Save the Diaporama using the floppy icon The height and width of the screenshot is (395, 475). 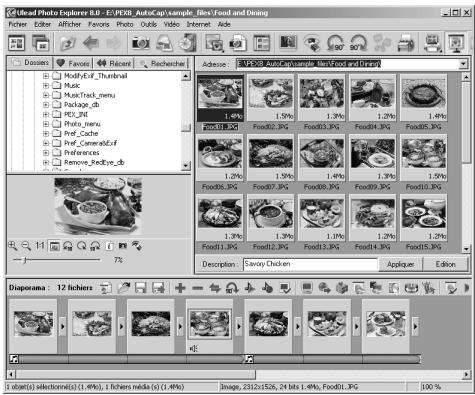[x=141, y=288]
